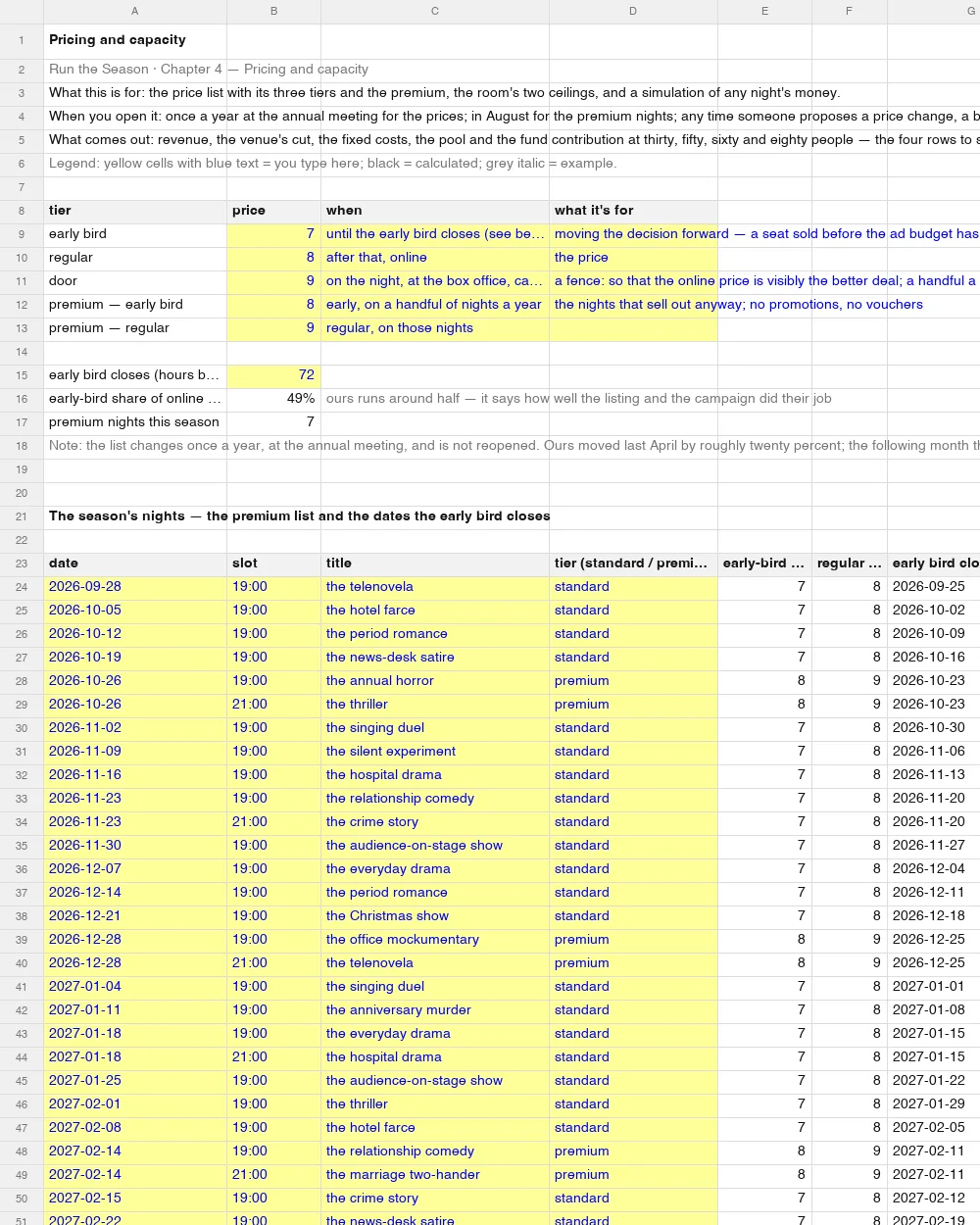
Task: Select the legend text in row 6
Action: (x=332, y=164)
